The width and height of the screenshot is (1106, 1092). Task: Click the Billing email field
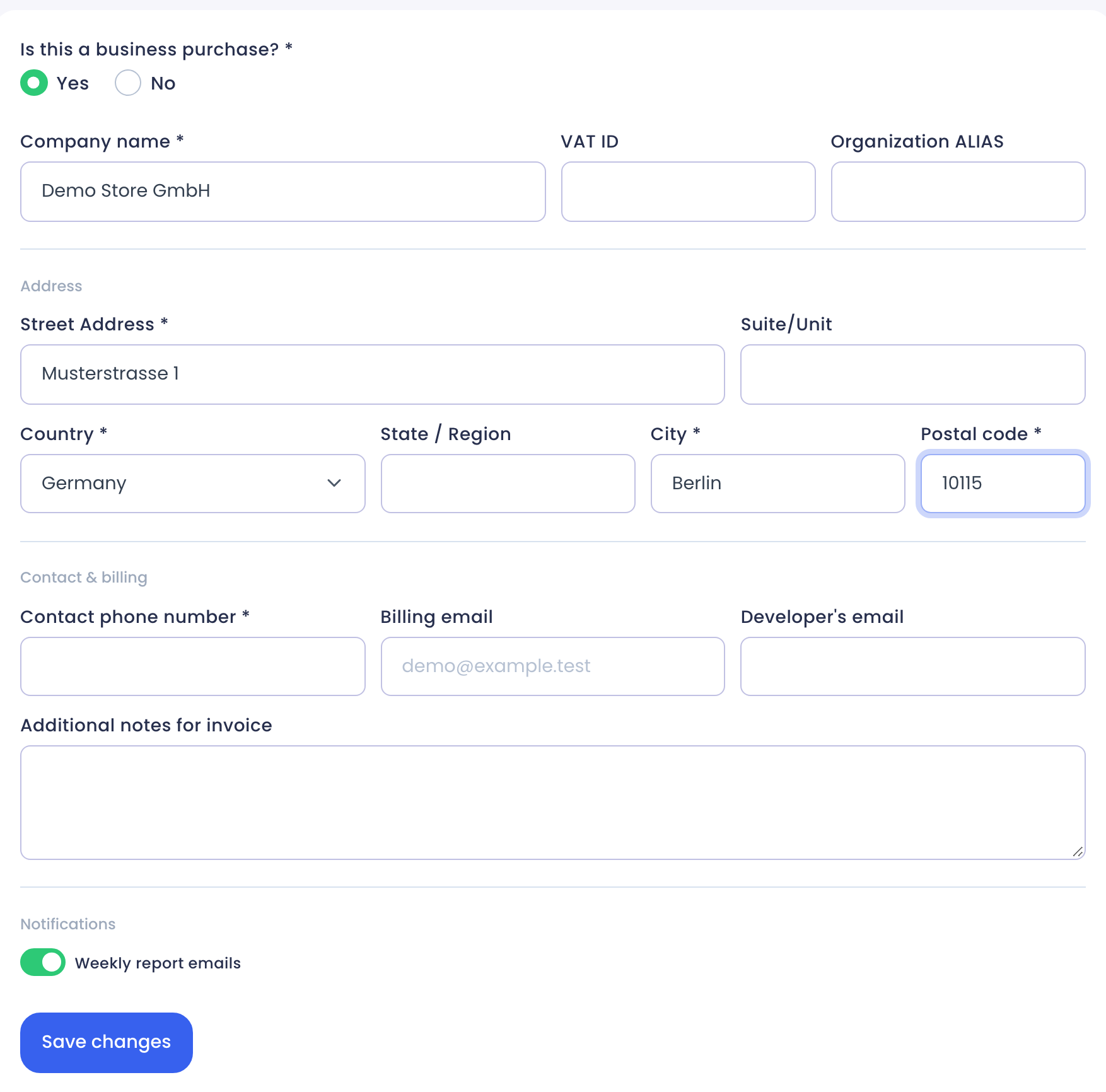click(x=553, y=666)
